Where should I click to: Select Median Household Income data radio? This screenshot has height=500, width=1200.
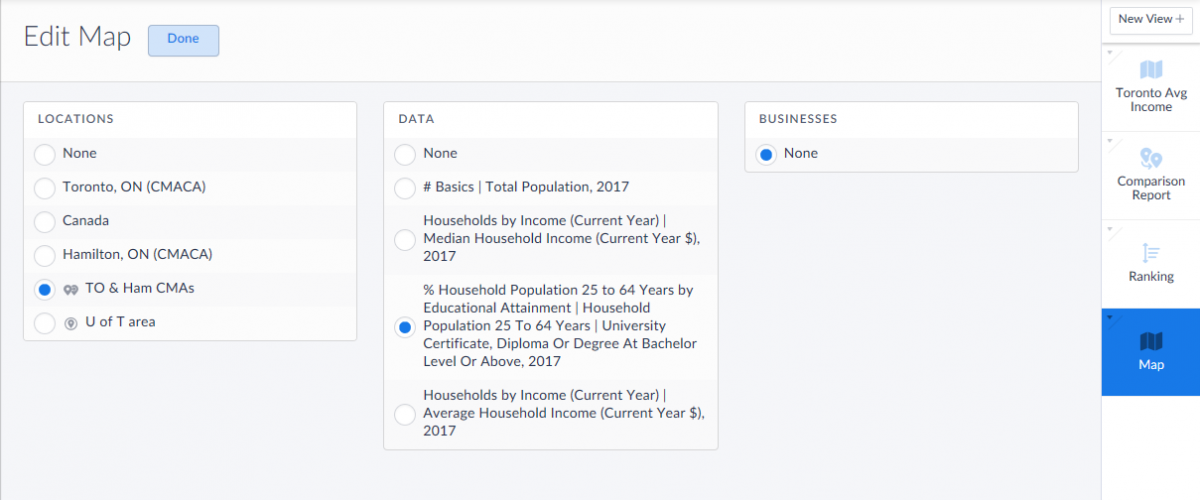point(405,240)
